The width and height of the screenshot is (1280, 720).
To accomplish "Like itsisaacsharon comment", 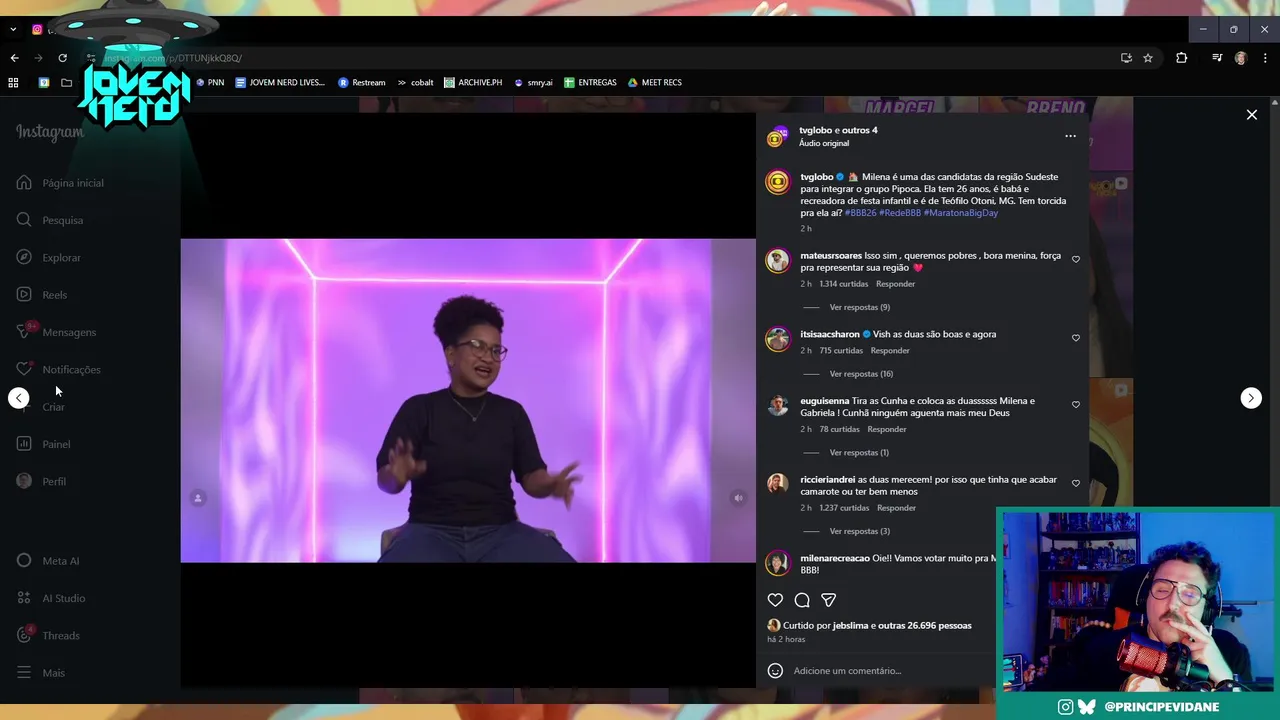I will click(1076, 338).
